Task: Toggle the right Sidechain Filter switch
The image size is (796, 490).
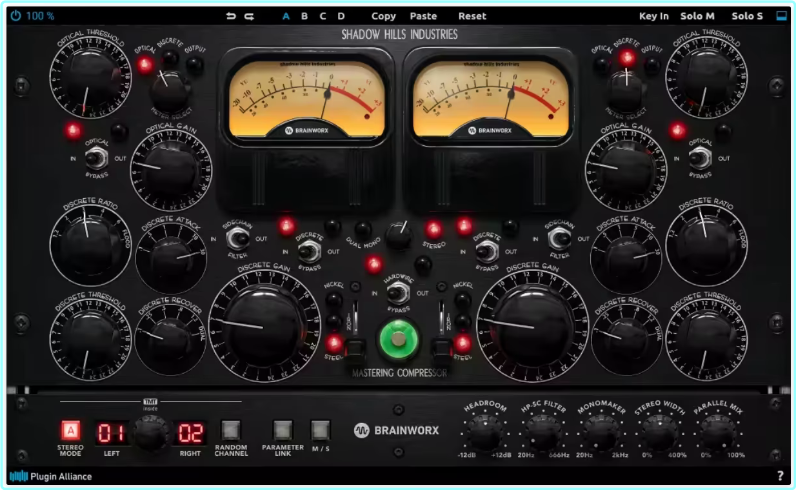Action: [559, 238]
